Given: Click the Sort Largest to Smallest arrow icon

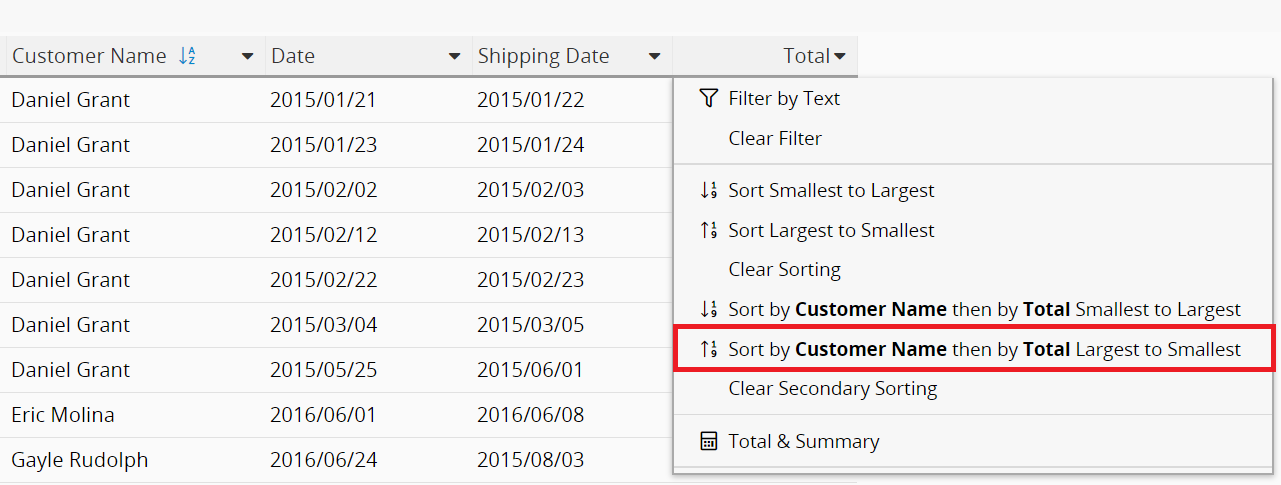Looking at the screenshot, I should click(x=708, y=230).
